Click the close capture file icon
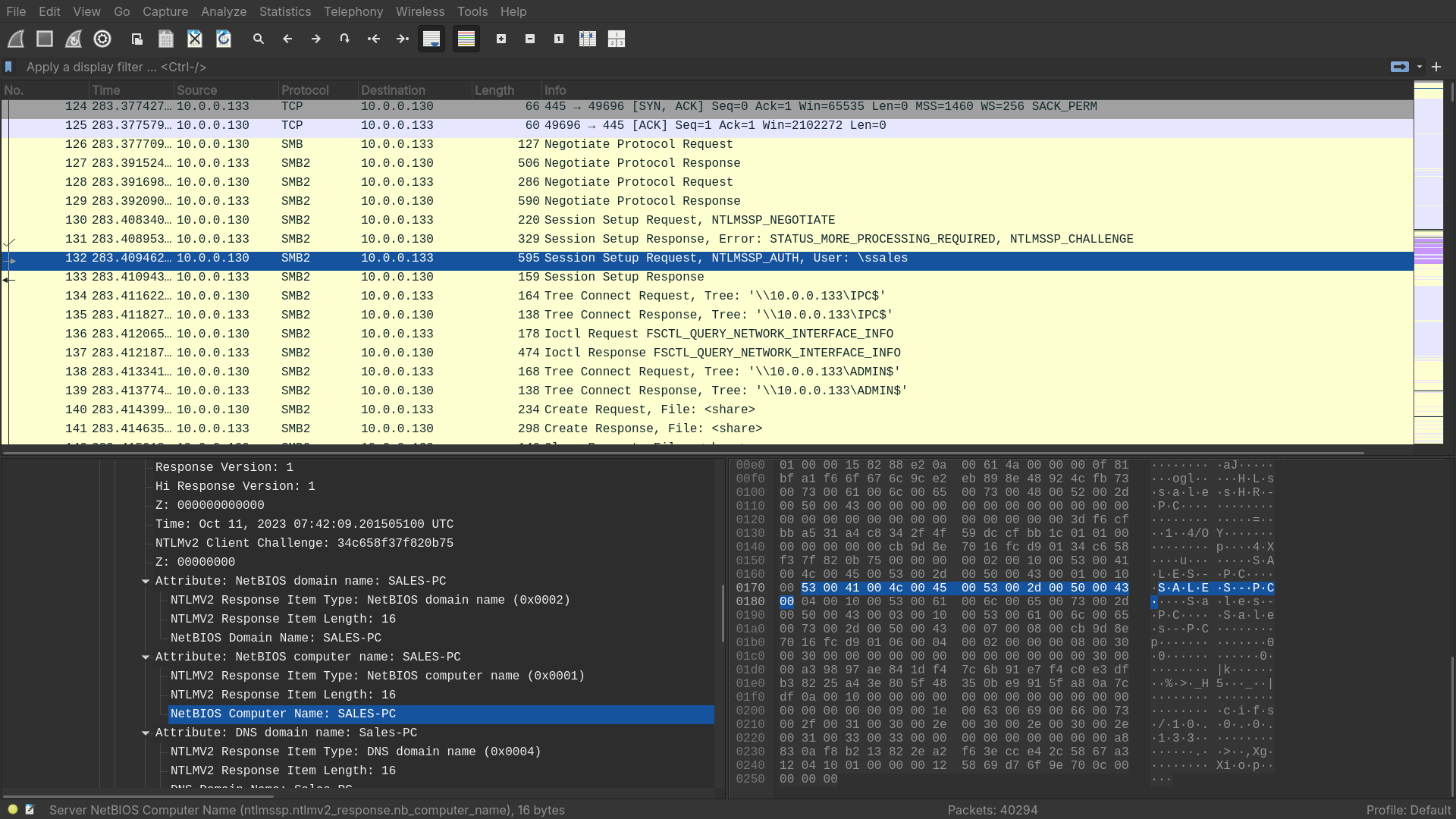This screenshot has width=1456, height=819. coord(195,39)
